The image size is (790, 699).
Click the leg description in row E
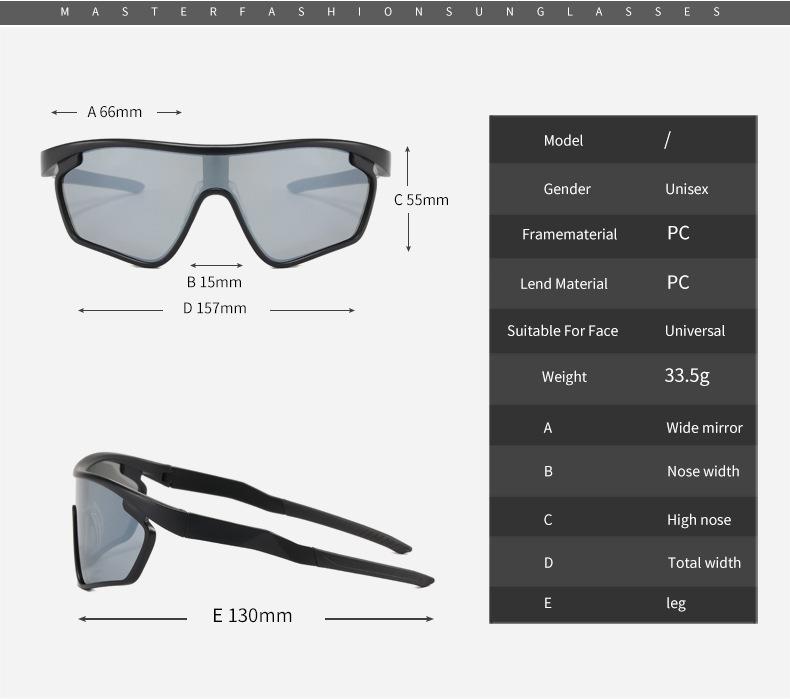[676, 603]
